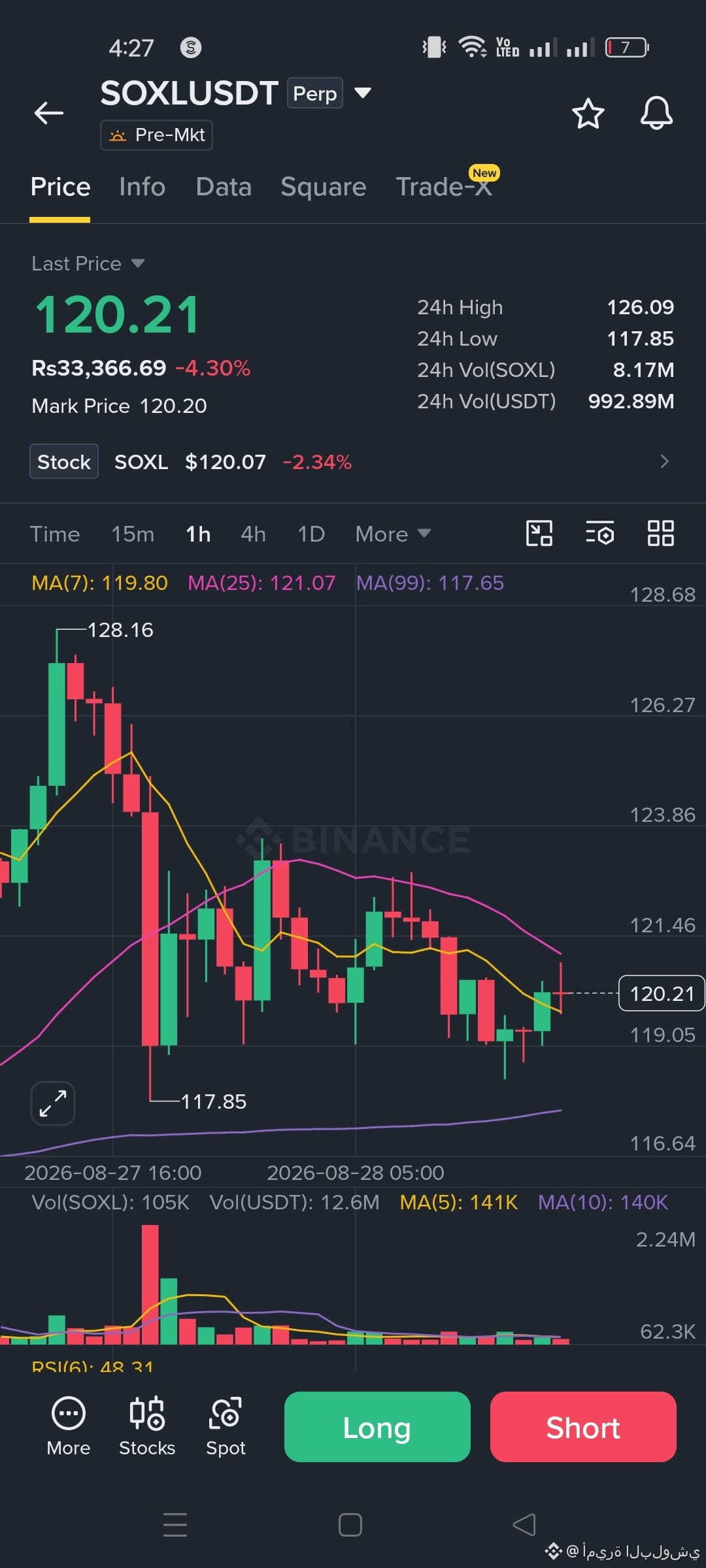This screenshot has width=706, height=1568.
Task: Open the chart indicator settings icon
Action: tap(599, 533)
